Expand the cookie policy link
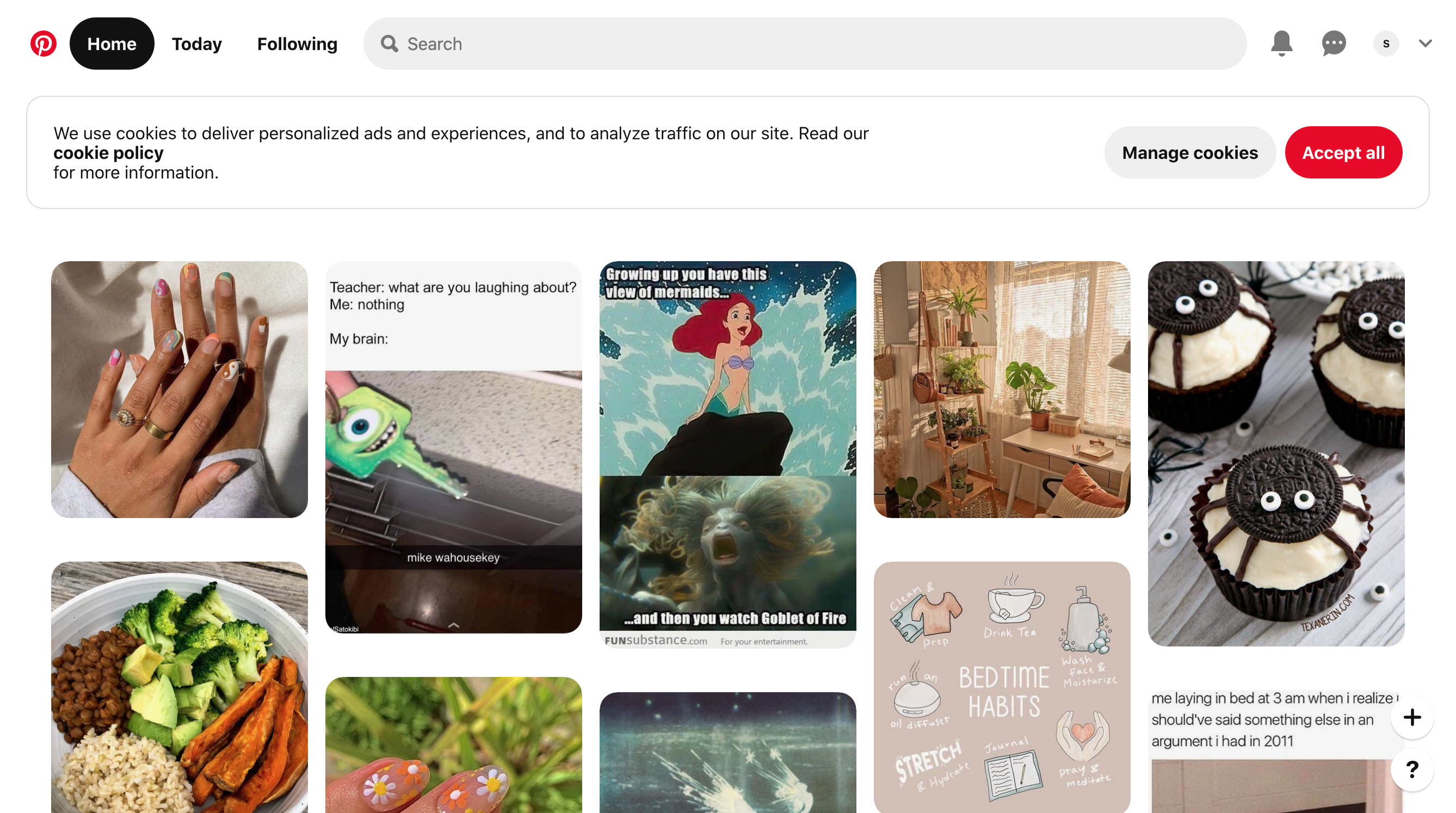This screenshot has width=1456, height=813. 108,152
